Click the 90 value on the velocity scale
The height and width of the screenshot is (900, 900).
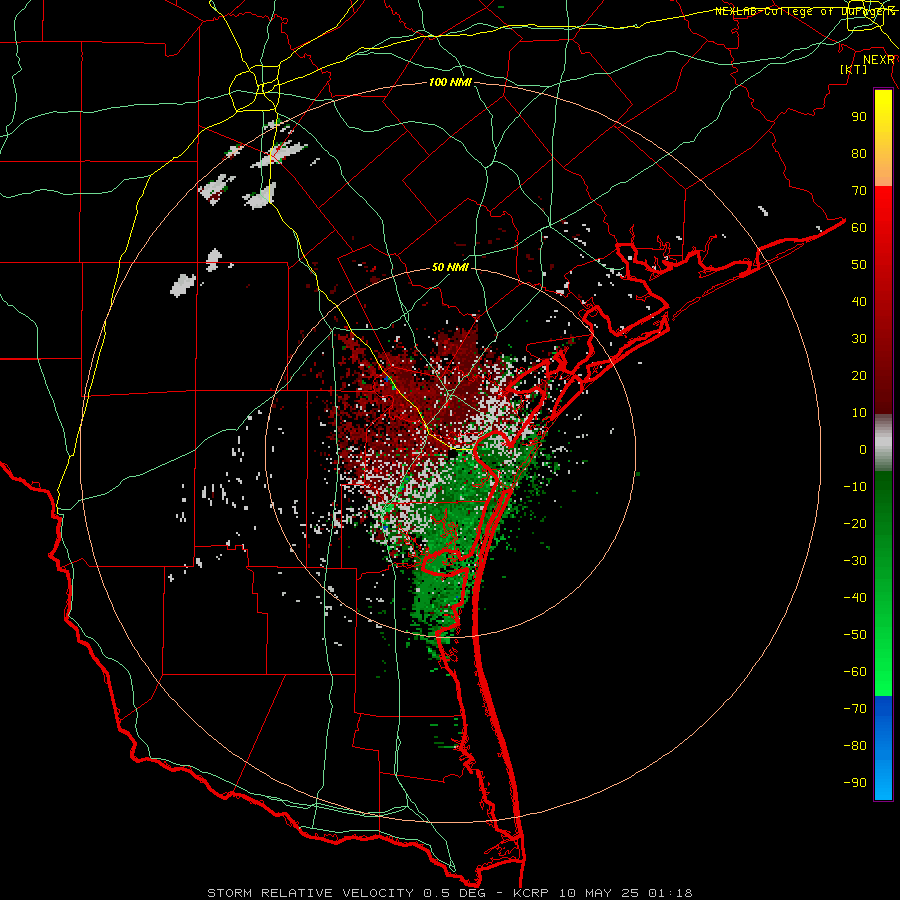pos(859,117)
